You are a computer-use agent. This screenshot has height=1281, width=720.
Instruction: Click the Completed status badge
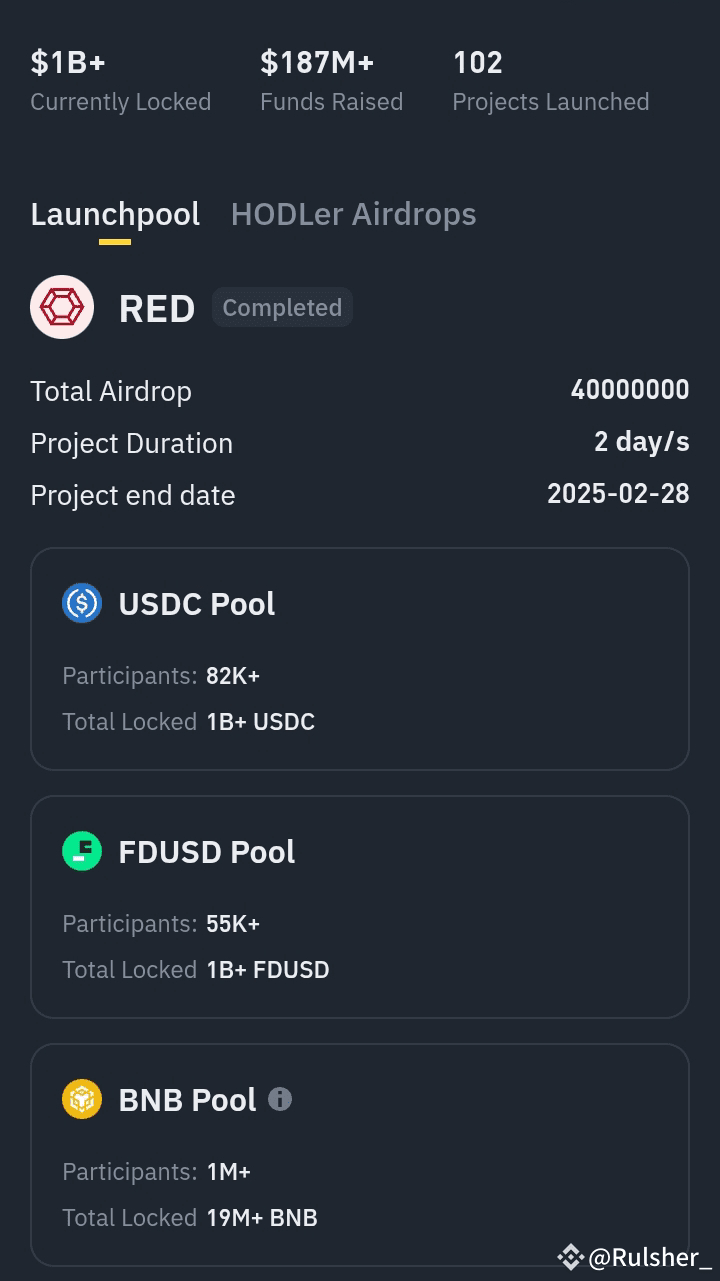click(282, 307)
